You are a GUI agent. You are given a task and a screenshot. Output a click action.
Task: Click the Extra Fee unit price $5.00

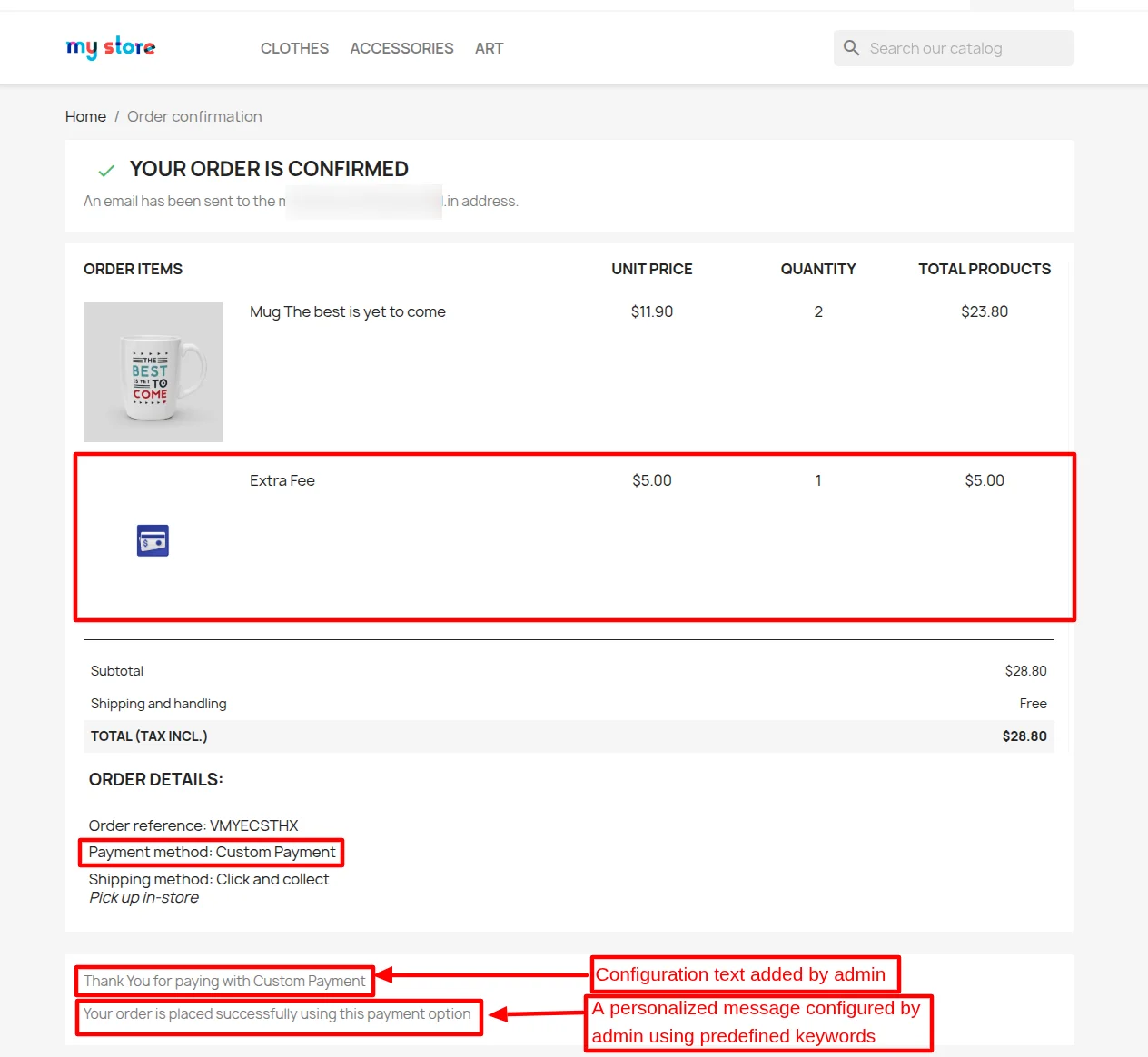coord(652,480)
